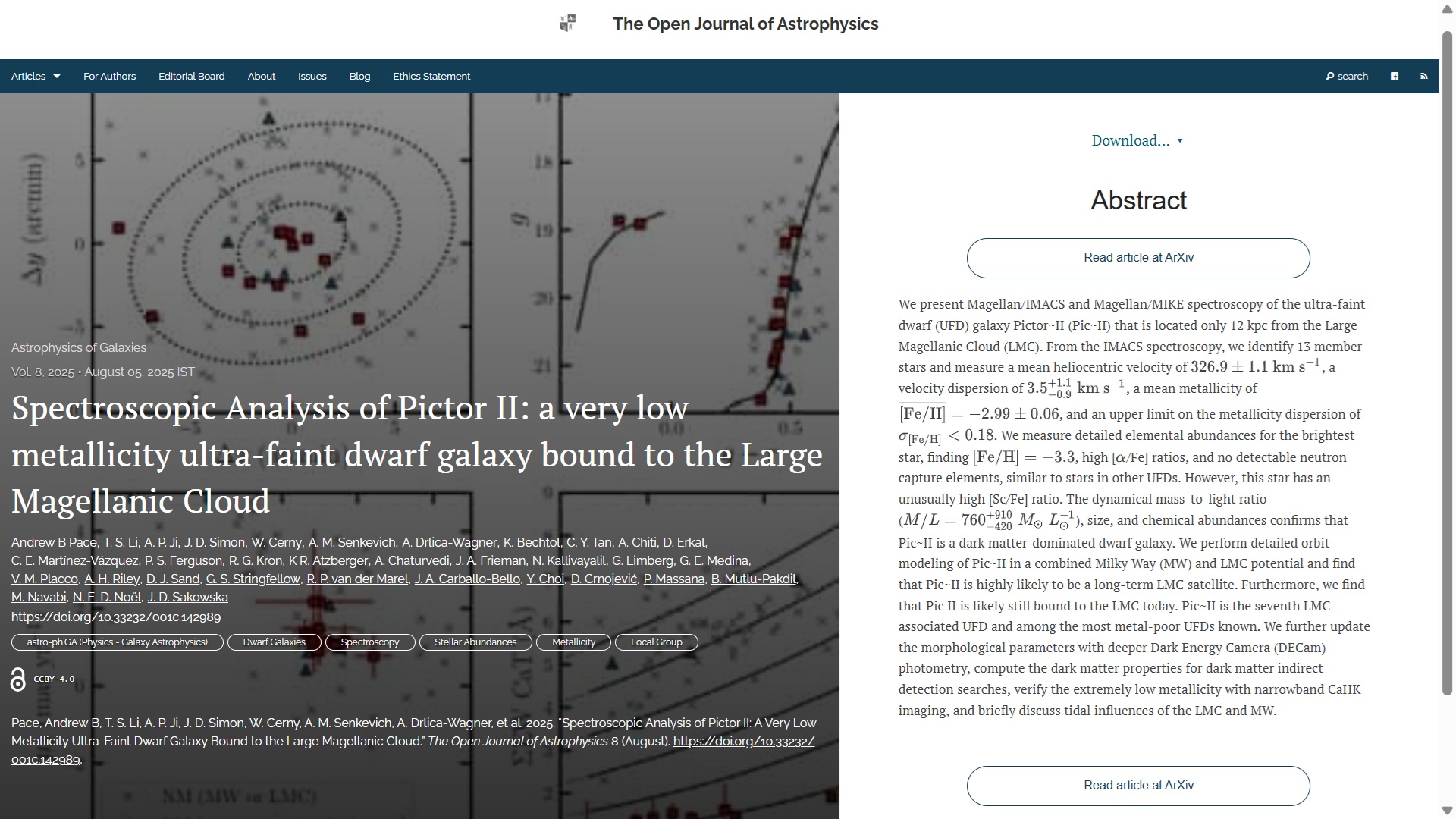This screenshot has width=1456, height=819.
Task: Click the journal logo icon in header
Action: click(x=567, y=24)
